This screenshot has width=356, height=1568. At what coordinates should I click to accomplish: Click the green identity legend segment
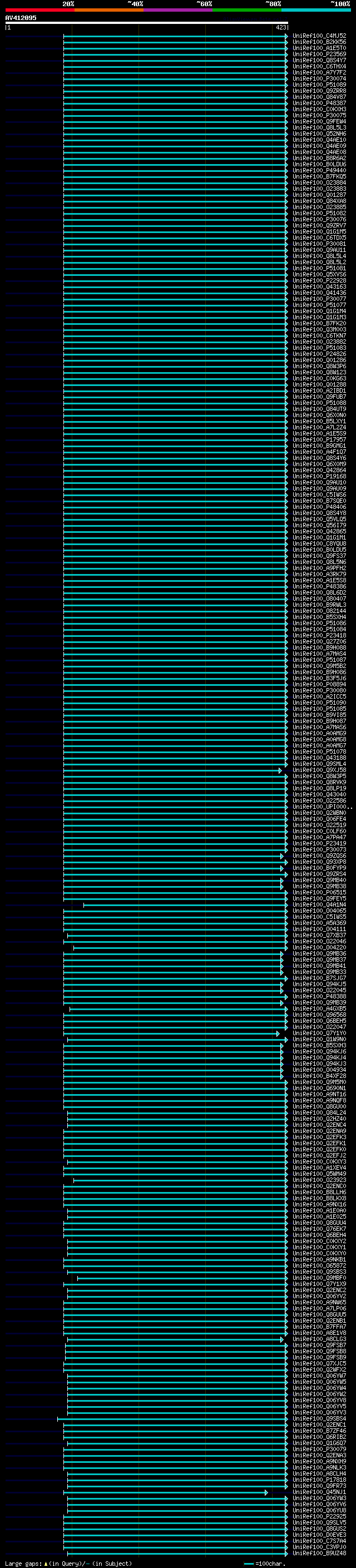click(246, 10)
